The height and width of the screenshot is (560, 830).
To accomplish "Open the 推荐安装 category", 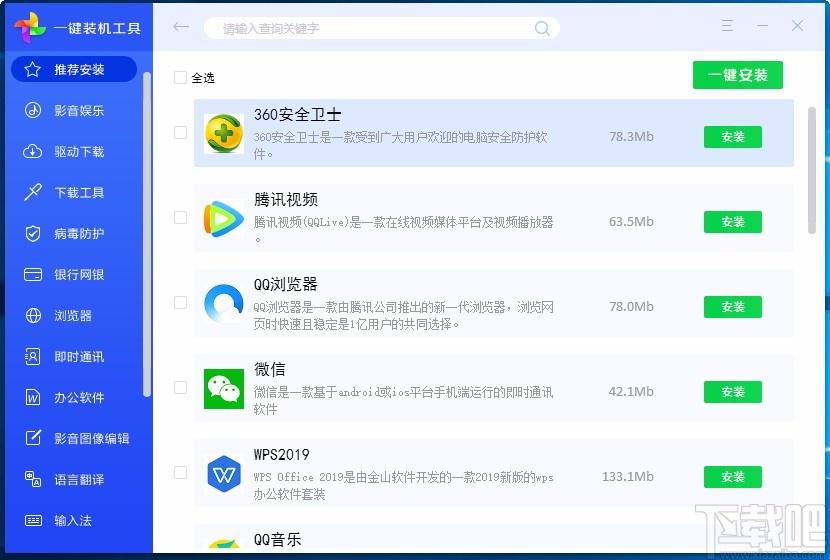I will 74,69.
